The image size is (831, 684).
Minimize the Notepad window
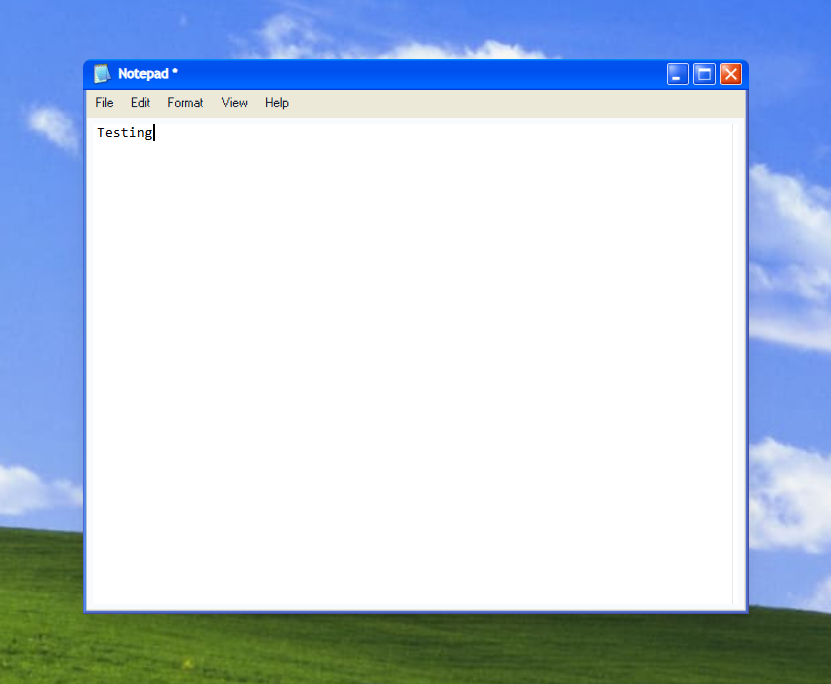(x=677, y=73)
